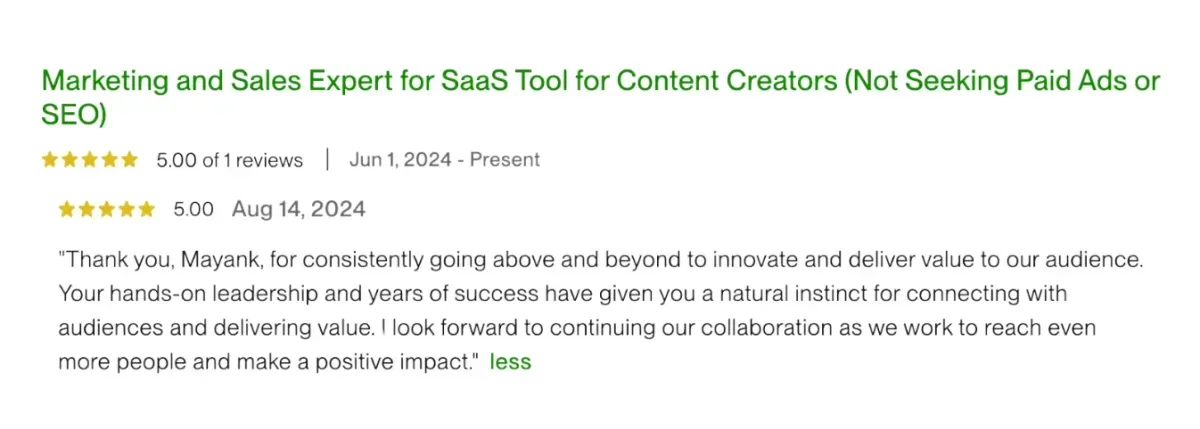Collapse the review using the less link
The width and height of the screenshot is (1200, 429).
pyautogui.click(x=510, y=362)
